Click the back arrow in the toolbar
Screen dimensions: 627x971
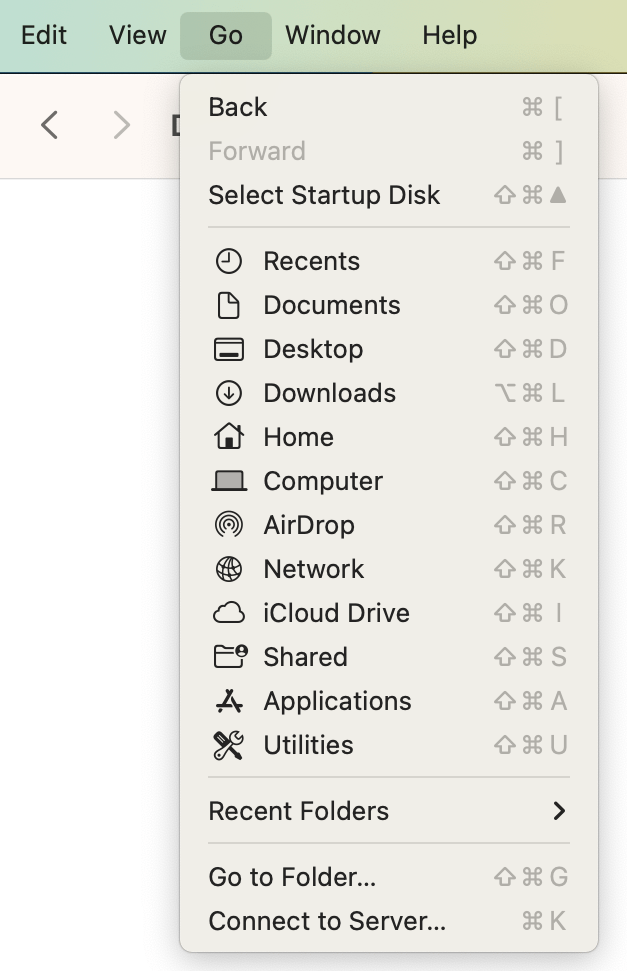48,124
